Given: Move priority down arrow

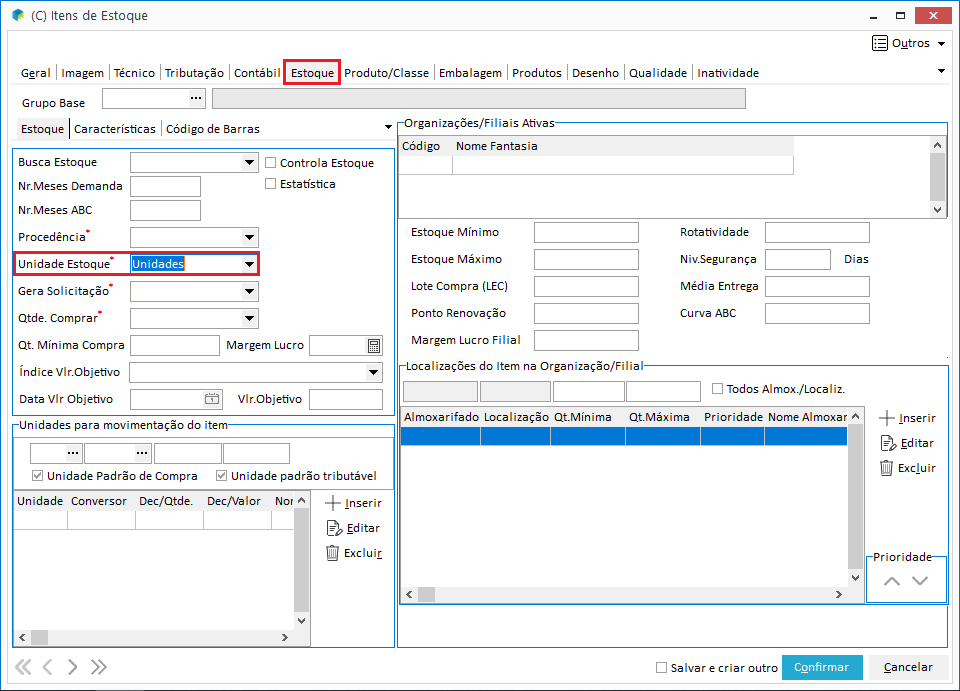Looking at the screenshot, I should 920,581.
